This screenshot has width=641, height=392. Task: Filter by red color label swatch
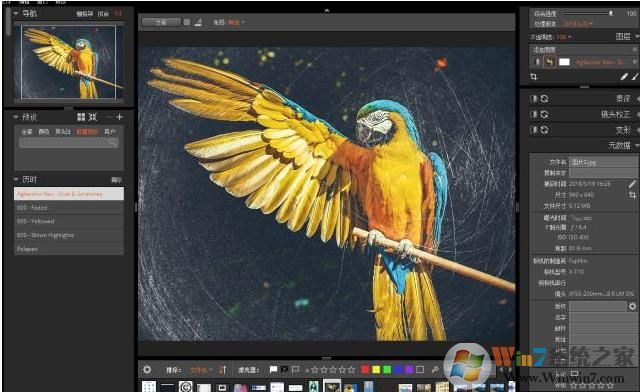tap(365, 370)
